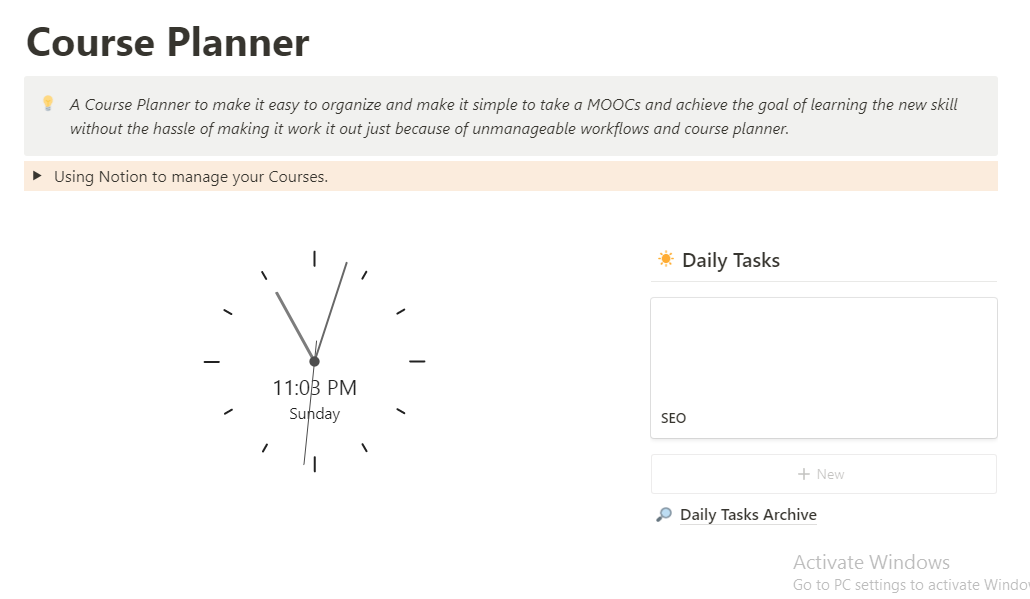1030x599 pixels.
Task: Open Daily Tasks Archive
Action: point(747,514)
